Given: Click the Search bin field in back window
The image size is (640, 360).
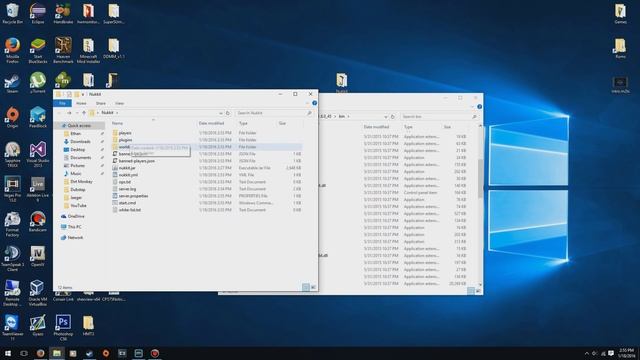Looking at the screenshot, I should (439, 117).
